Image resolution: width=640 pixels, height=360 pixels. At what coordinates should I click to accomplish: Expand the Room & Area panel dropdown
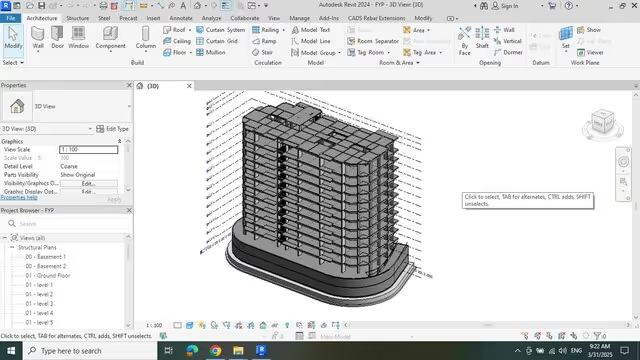click(x=399, y=62)
